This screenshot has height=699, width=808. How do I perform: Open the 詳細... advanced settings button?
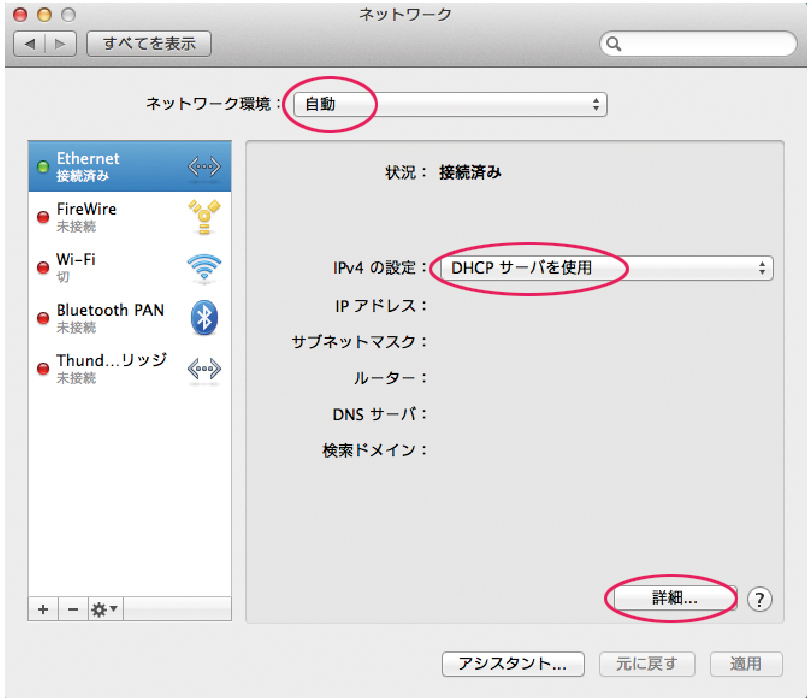675,598
